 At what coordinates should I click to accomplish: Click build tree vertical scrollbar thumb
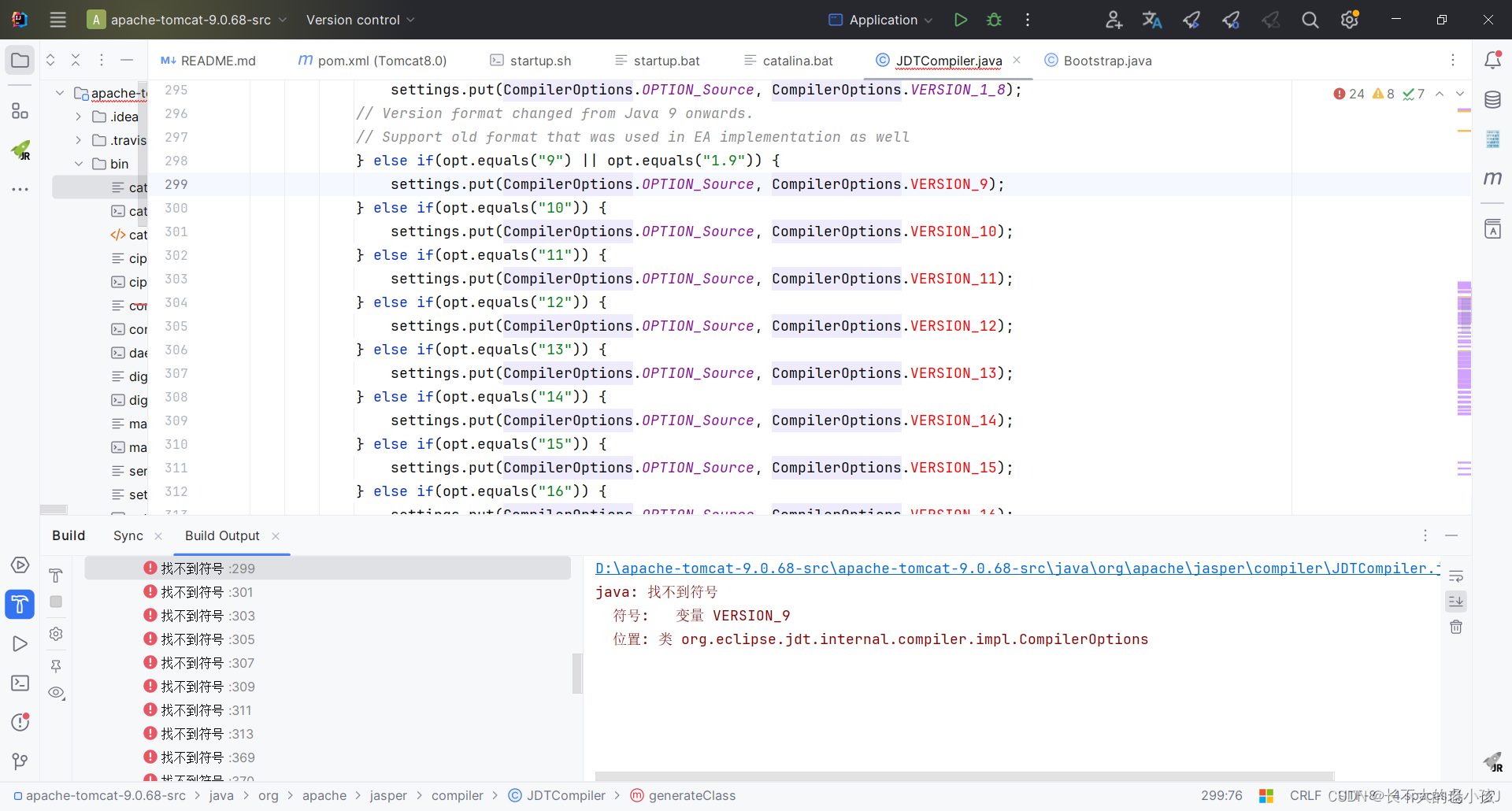(x=577, y=673)
